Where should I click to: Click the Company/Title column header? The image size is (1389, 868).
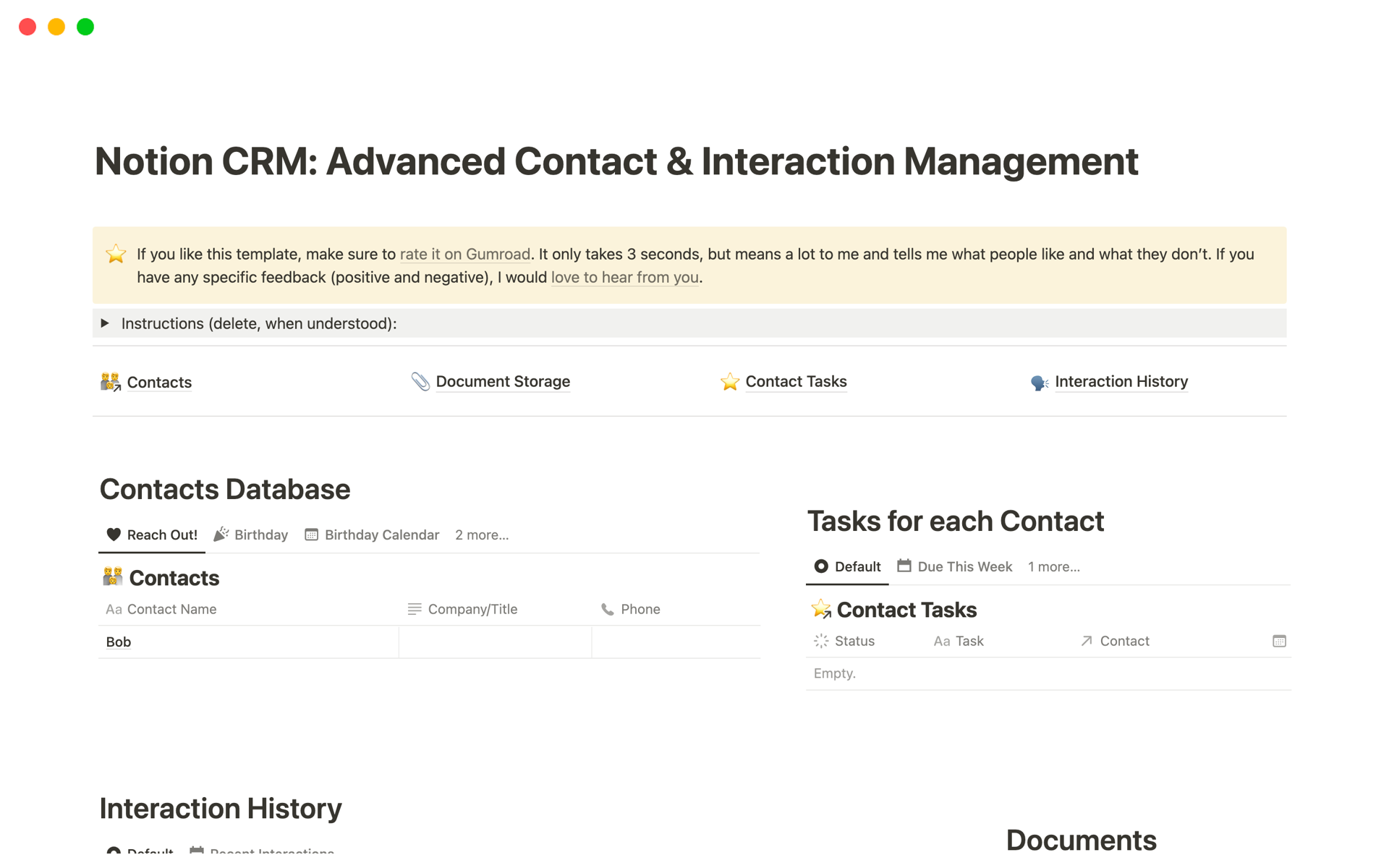472,609
